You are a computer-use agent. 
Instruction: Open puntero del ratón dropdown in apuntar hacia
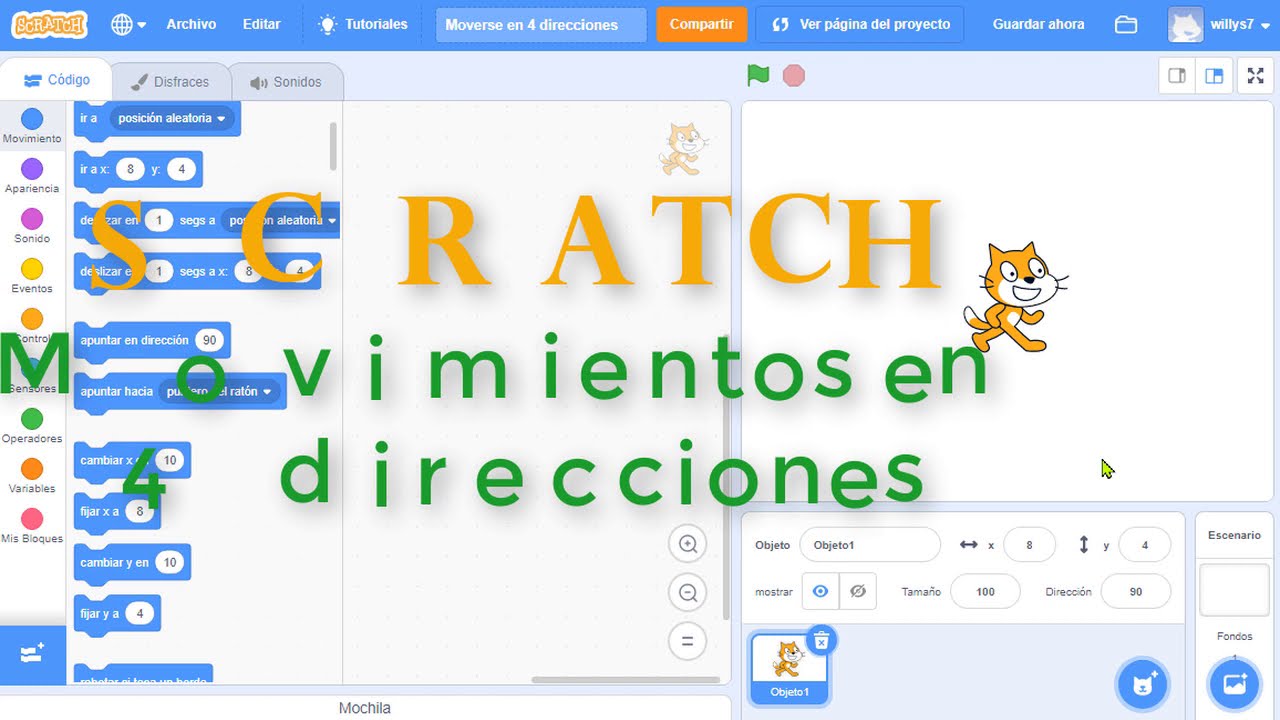coord(219,391)
